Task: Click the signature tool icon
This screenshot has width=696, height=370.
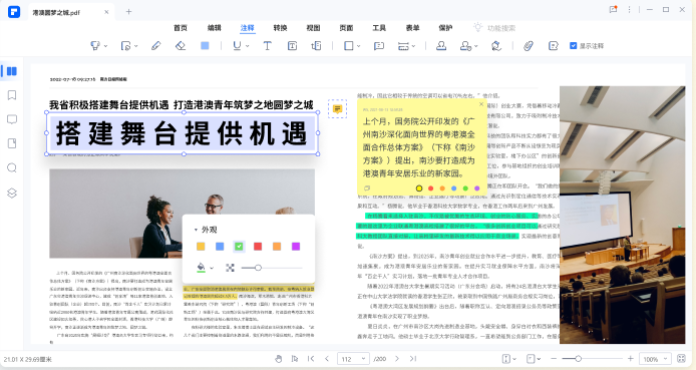Action: coord(496,46)
